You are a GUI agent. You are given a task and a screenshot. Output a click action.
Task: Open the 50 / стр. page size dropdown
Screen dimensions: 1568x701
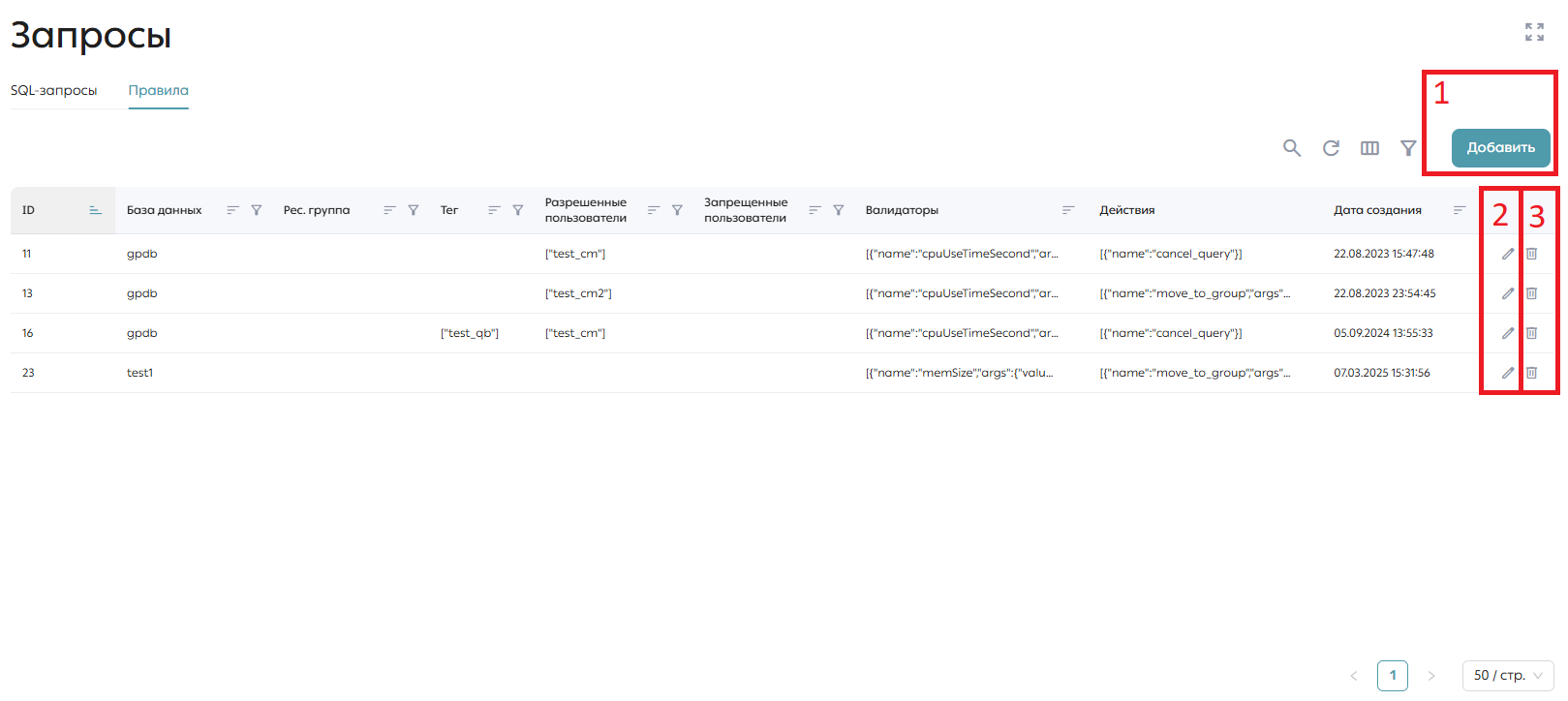click(1508, 676)
